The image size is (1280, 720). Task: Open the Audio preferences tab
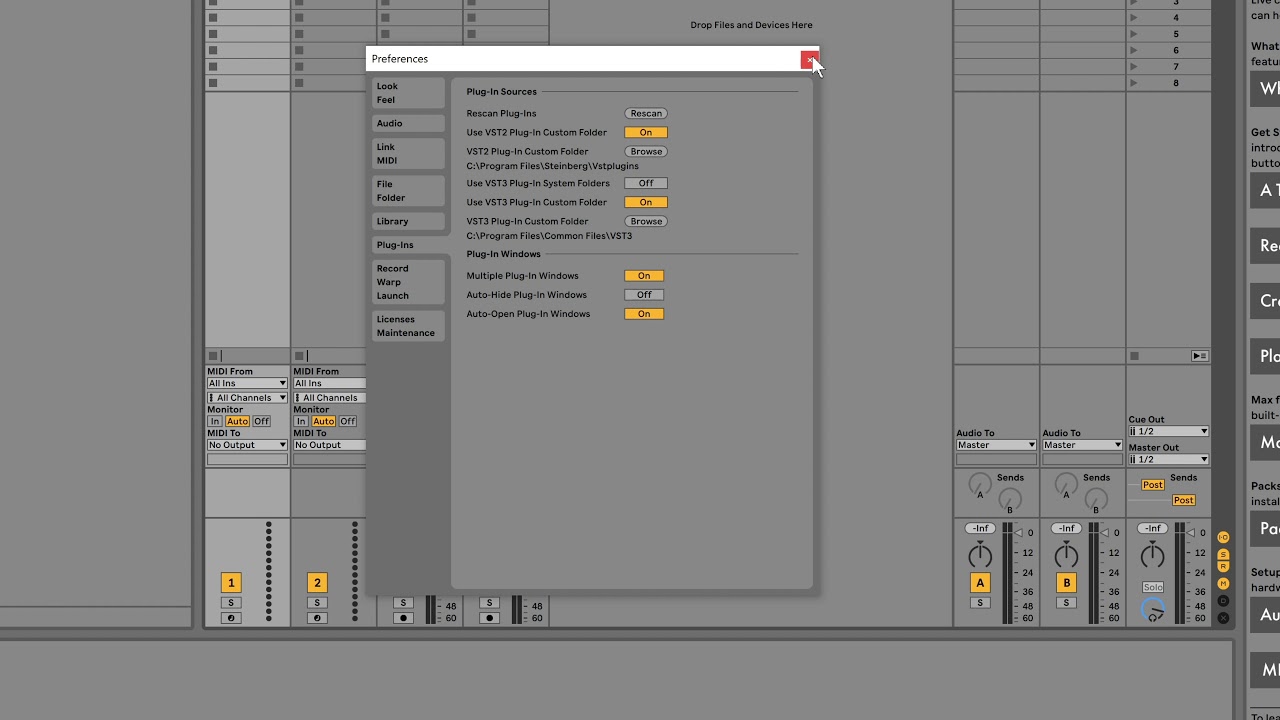pyautogui.click(x=408, y=123)
